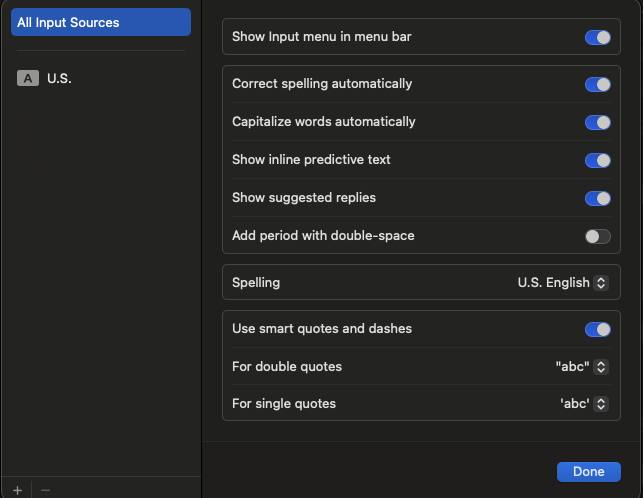Disable Show suggested replies switch
This screenshot has width=643, height=498.
click(x=597, y=198)
